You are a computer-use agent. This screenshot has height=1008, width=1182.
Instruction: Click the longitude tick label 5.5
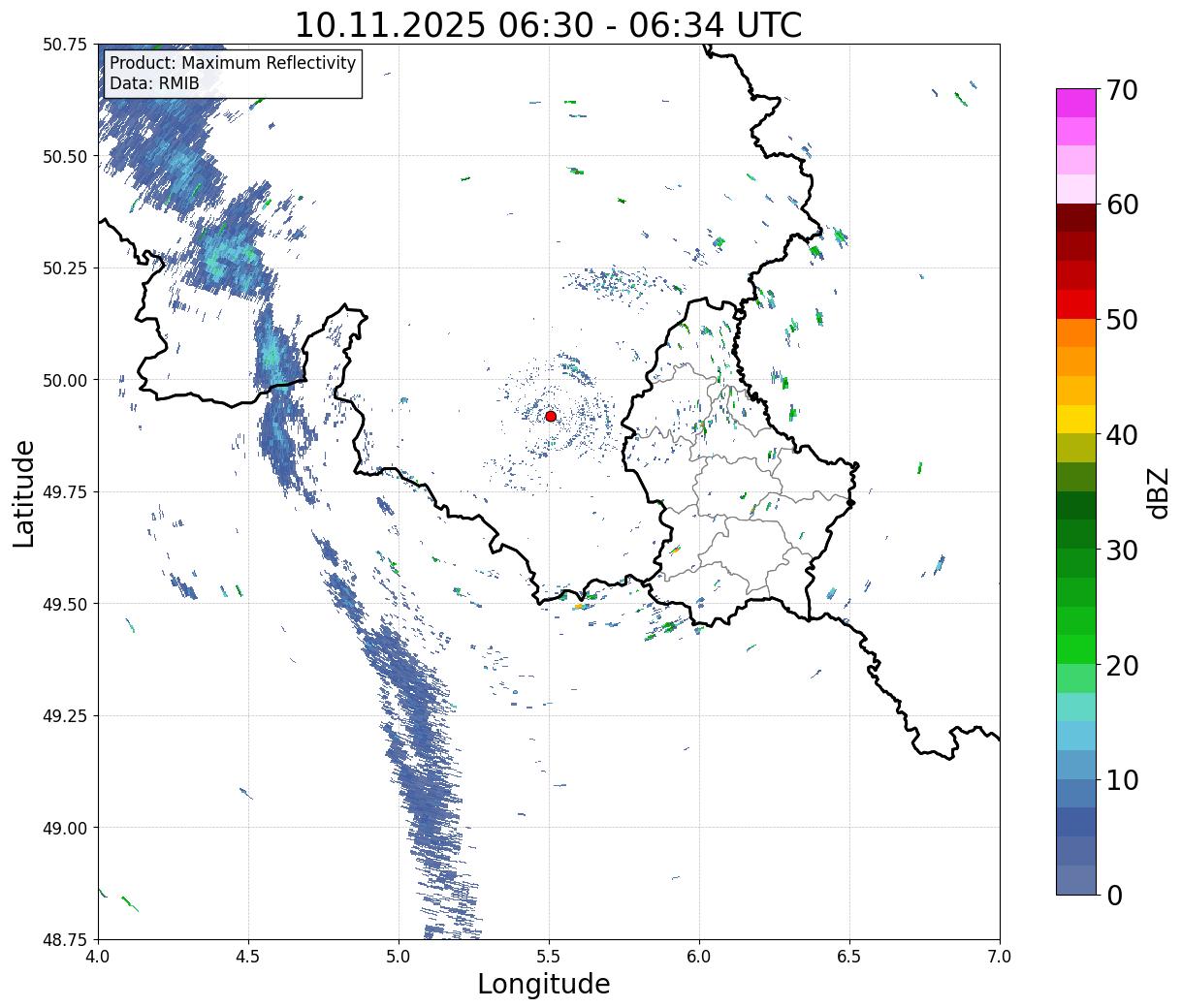pyautogui.click(x=549, y=957)
